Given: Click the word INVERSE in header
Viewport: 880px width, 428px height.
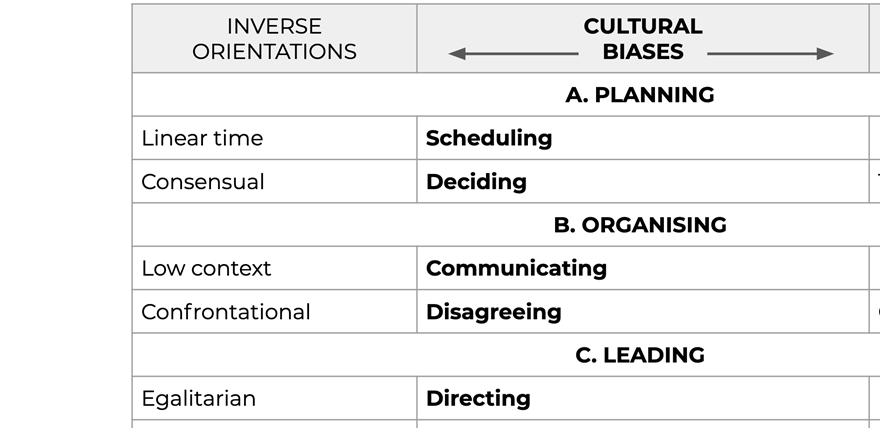Looking at the screenshot, I should click(274, 26).
